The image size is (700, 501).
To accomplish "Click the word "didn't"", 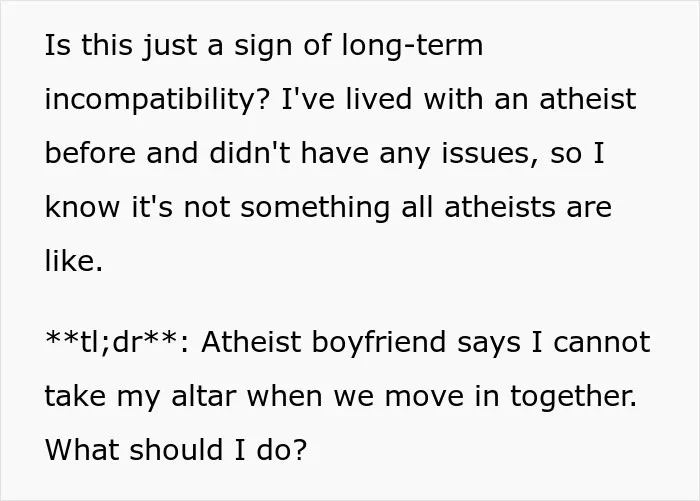I will point(250,152).
